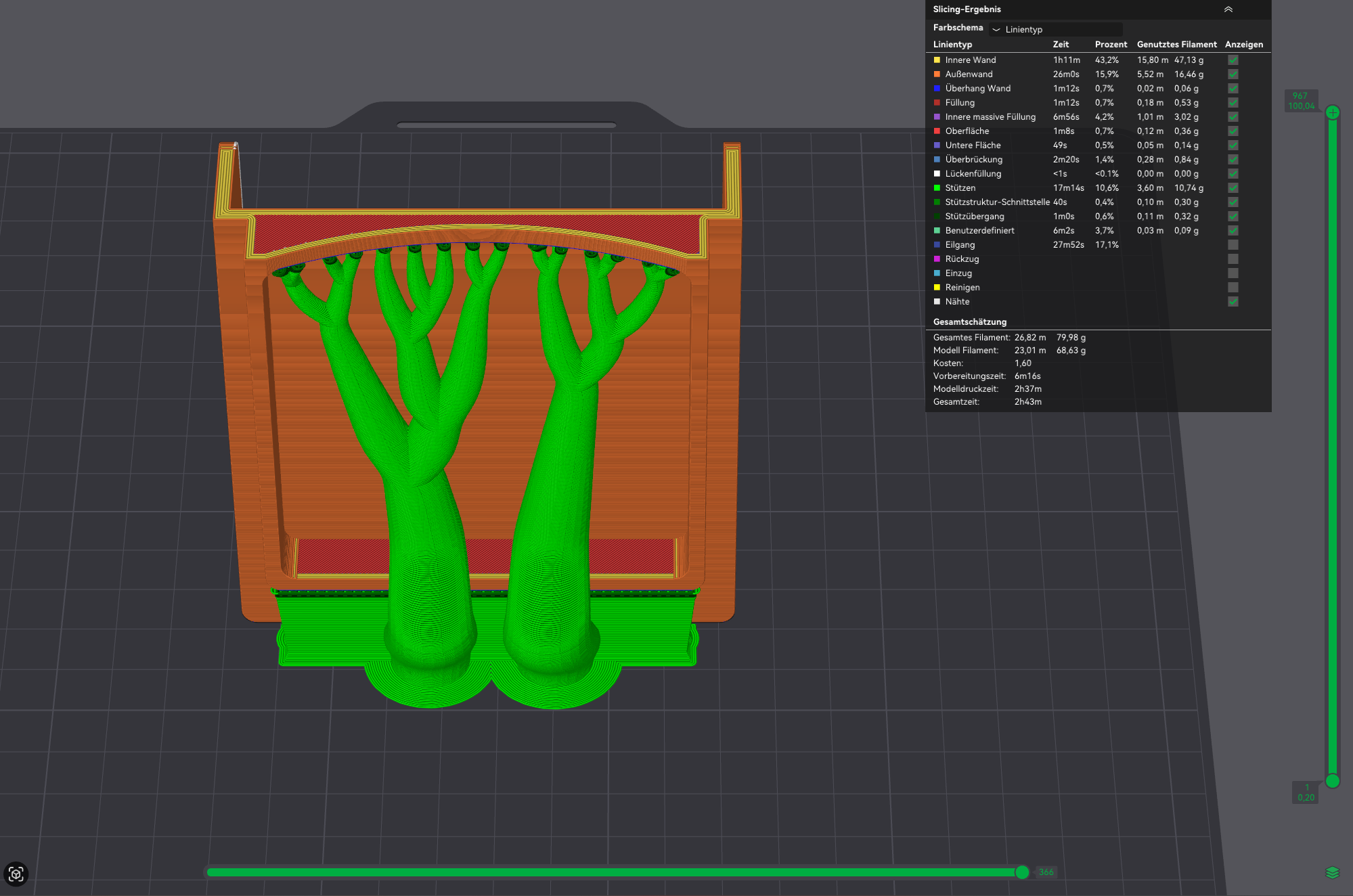
Task: Select the Füllung line type row
Action: (x=1097, y=103)
